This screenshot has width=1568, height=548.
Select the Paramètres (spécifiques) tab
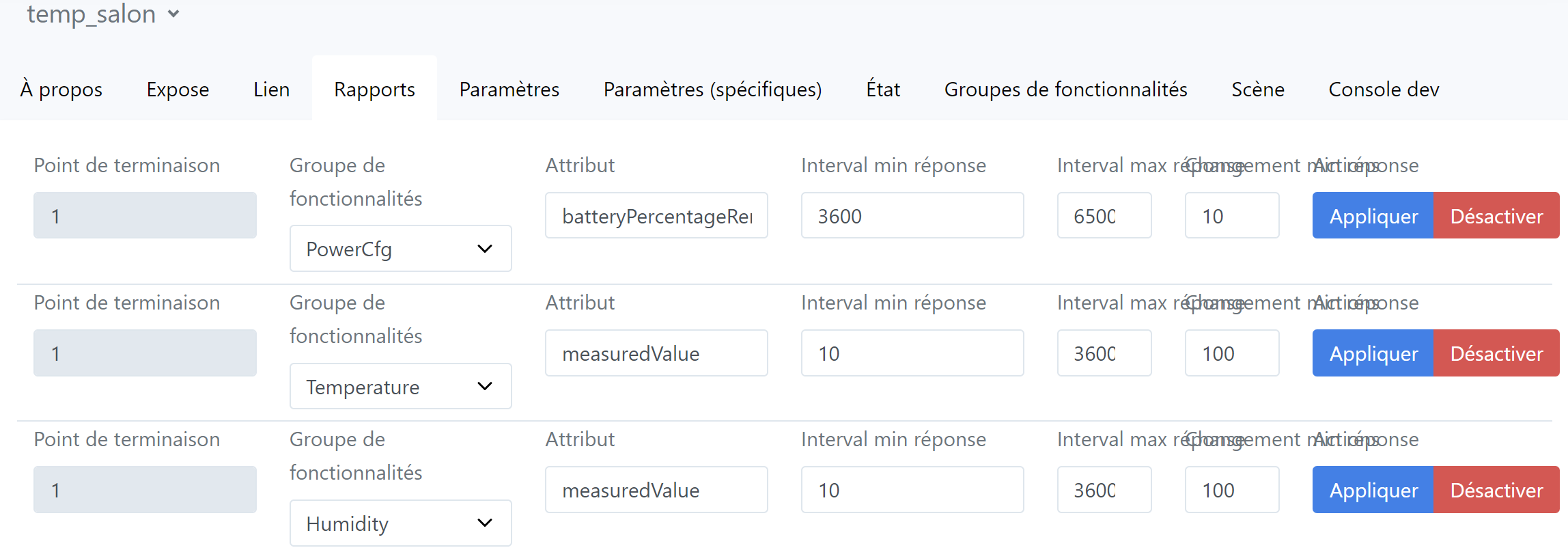(712, 90)
